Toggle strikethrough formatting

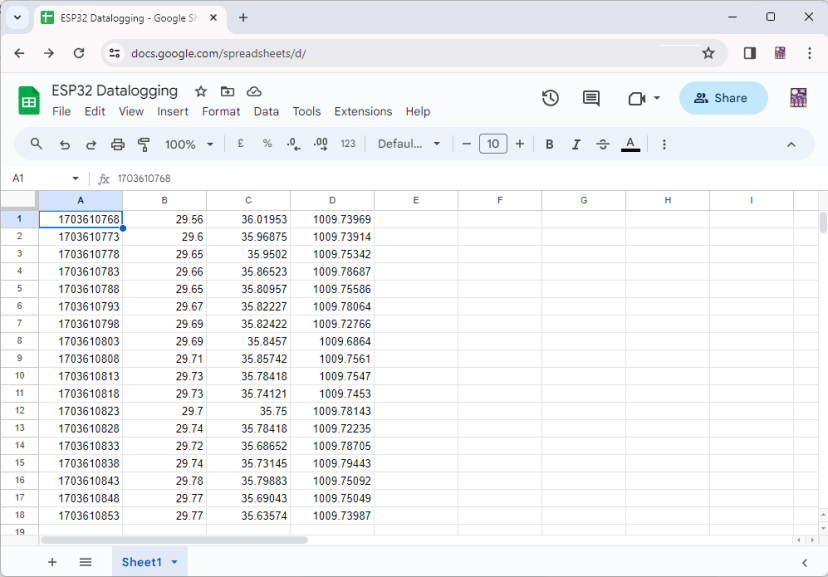click(x=603, y=144)
